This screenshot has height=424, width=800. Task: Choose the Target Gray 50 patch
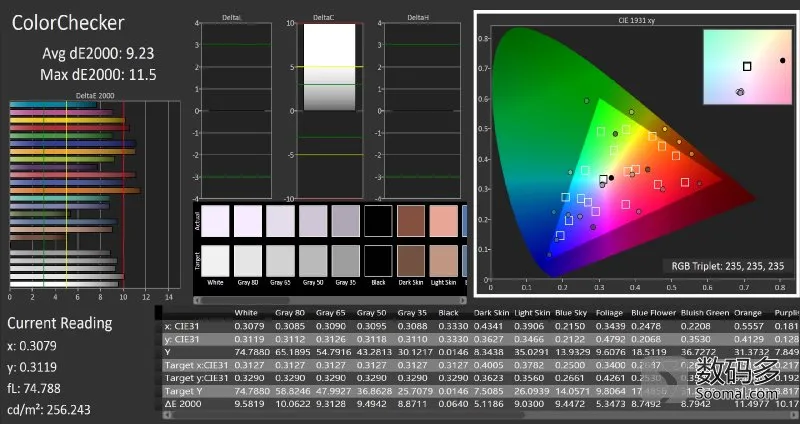(x=313, y=261)
